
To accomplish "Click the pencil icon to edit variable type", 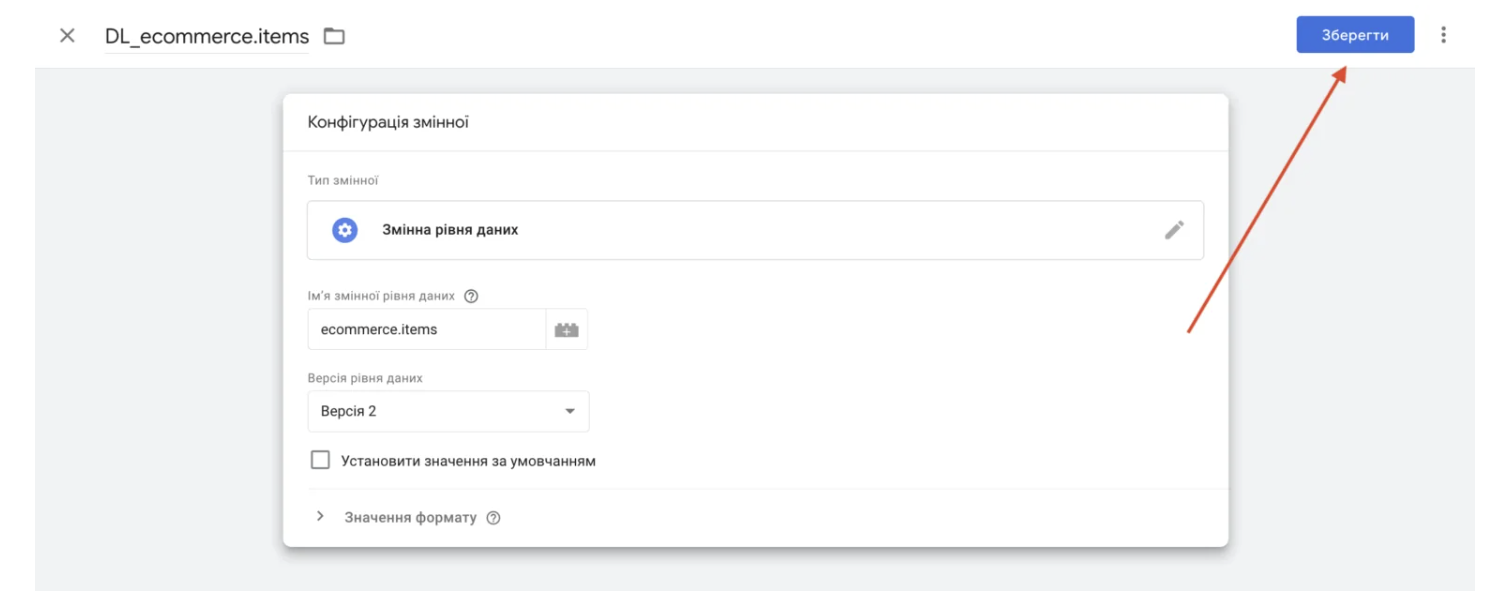I will point(1174,230).
